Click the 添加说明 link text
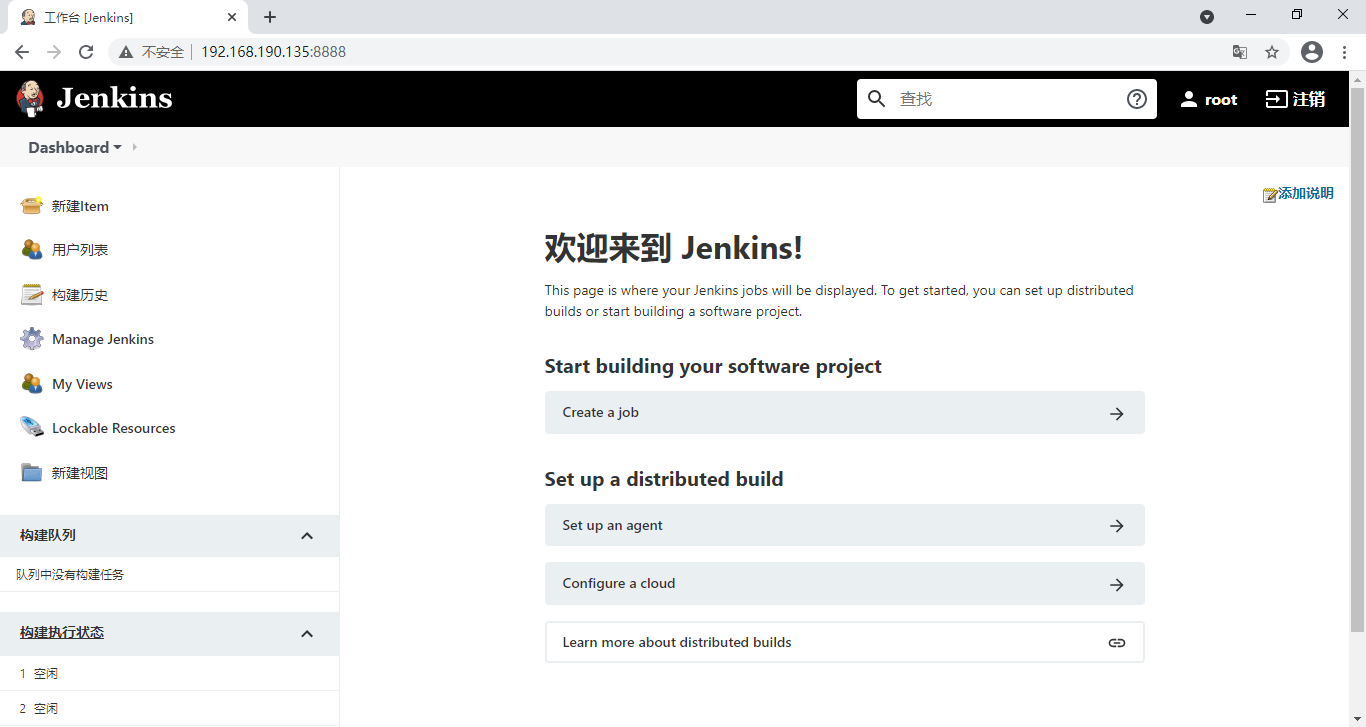 (1306, 194)
